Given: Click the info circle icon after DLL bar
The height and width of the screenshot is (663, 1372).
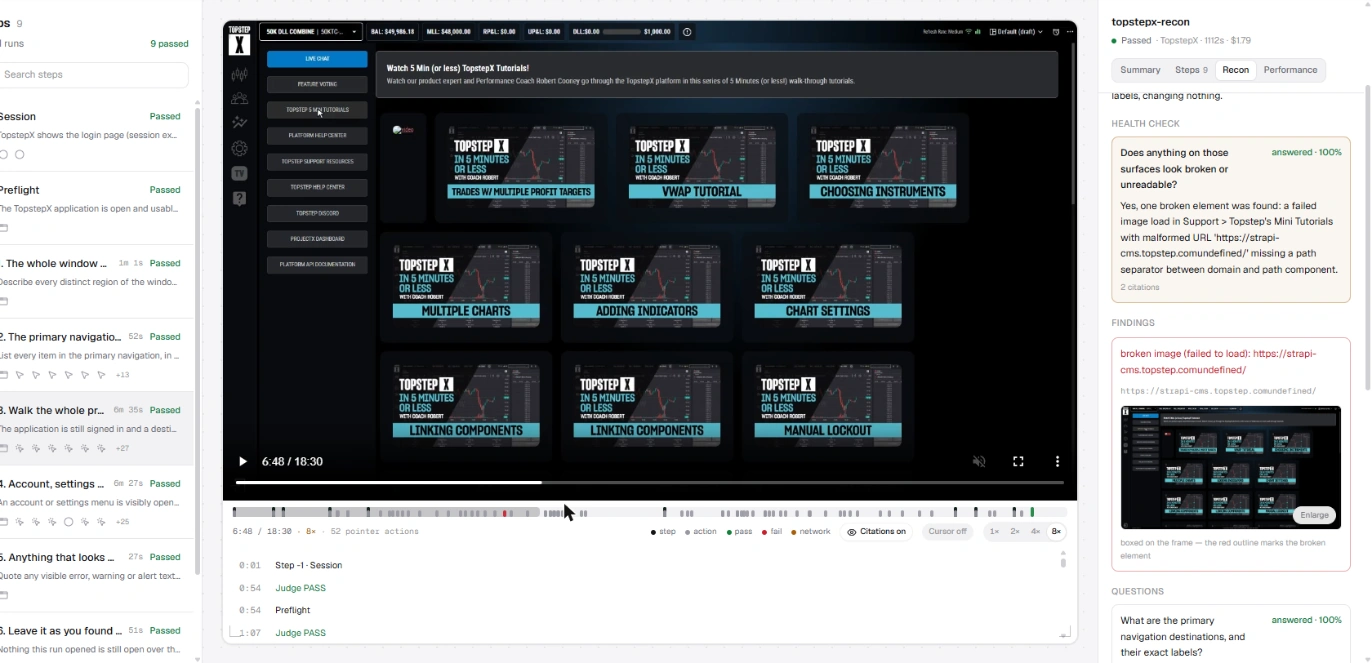Looking at the screenshot, I should coord(687,32).
